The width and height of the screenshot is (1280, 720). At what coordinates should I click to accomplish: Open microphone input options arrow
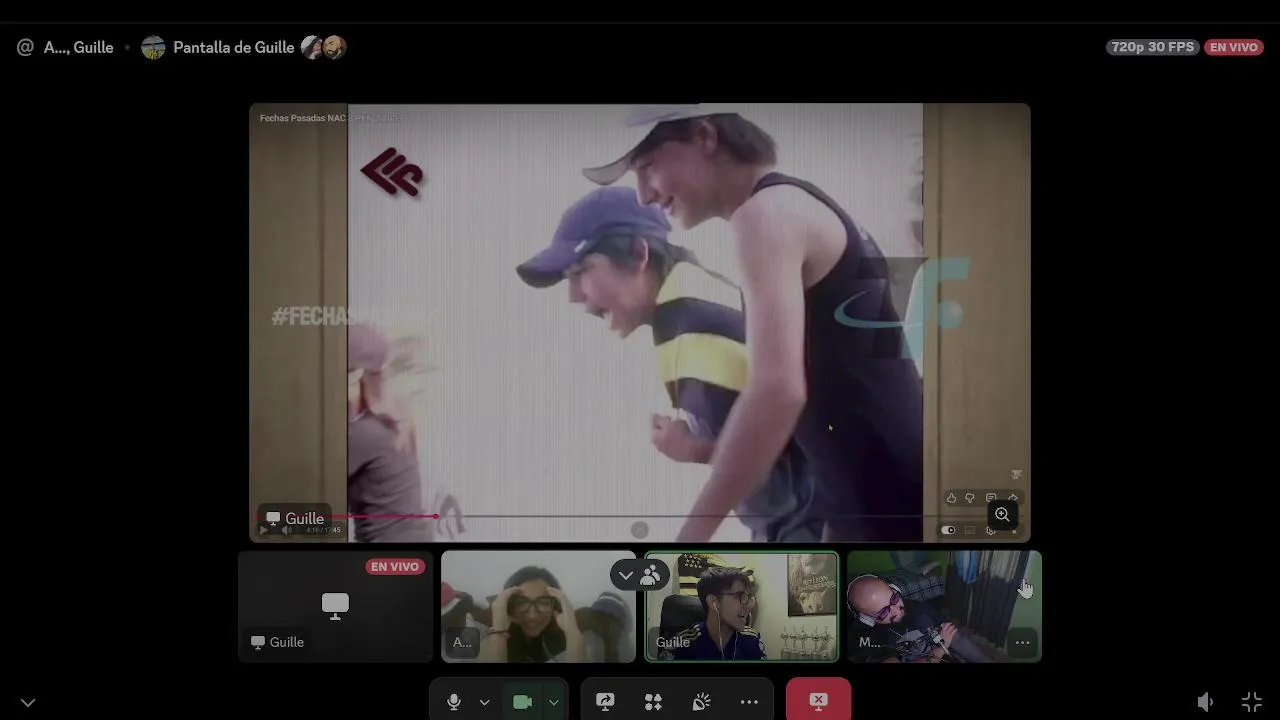[x=484, y=702]
